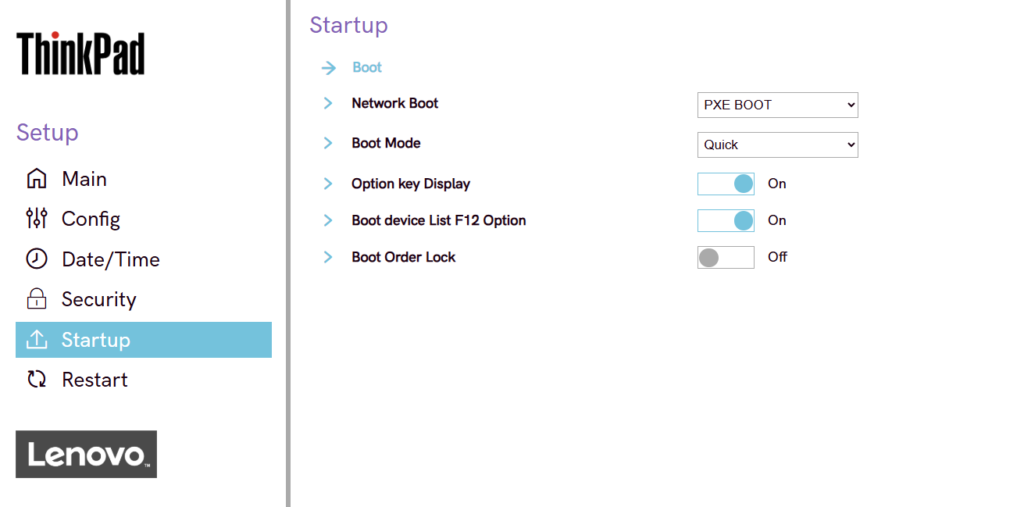This screenshot has width=1024, height=507.
Task: Enable the Boot Order Lock toggle
Action: tap(726, 257)
